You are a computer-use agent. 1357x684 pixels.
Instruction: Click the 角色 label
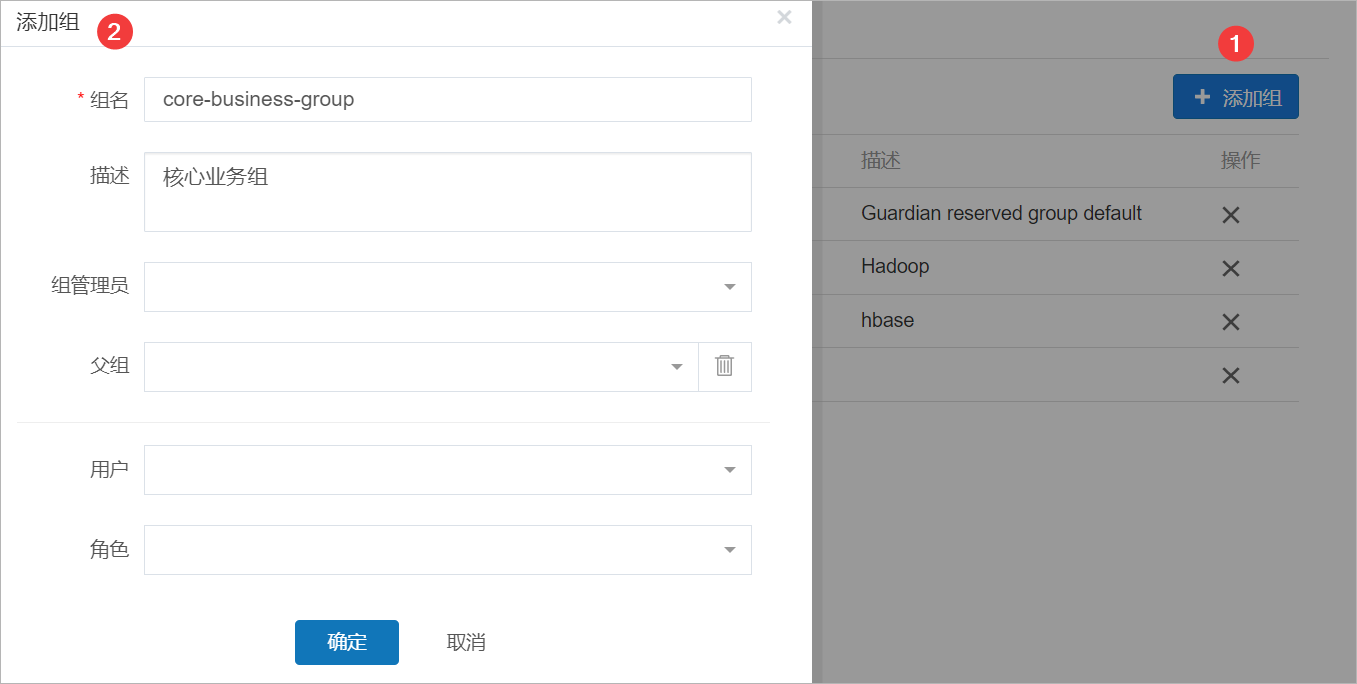pyautogui.click(x=110, y=549)
